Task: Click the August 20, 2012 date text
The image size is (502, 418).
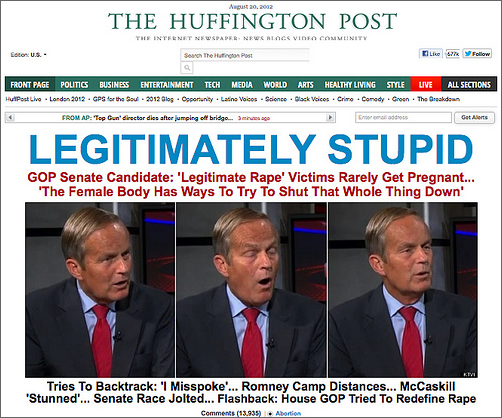Action: (x=251, y=6)
